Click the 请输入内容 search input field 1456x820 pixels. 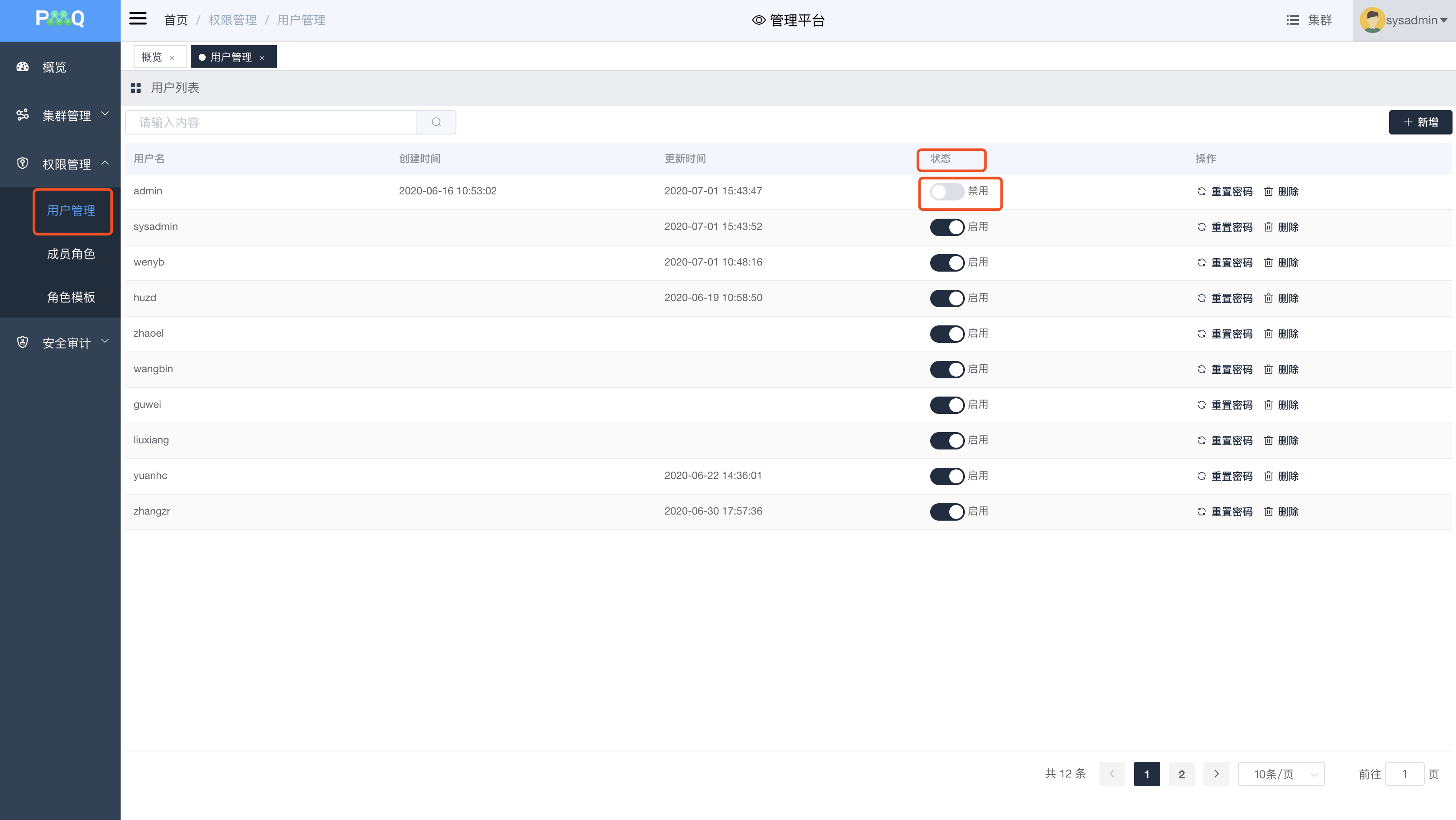coord(271,122)
